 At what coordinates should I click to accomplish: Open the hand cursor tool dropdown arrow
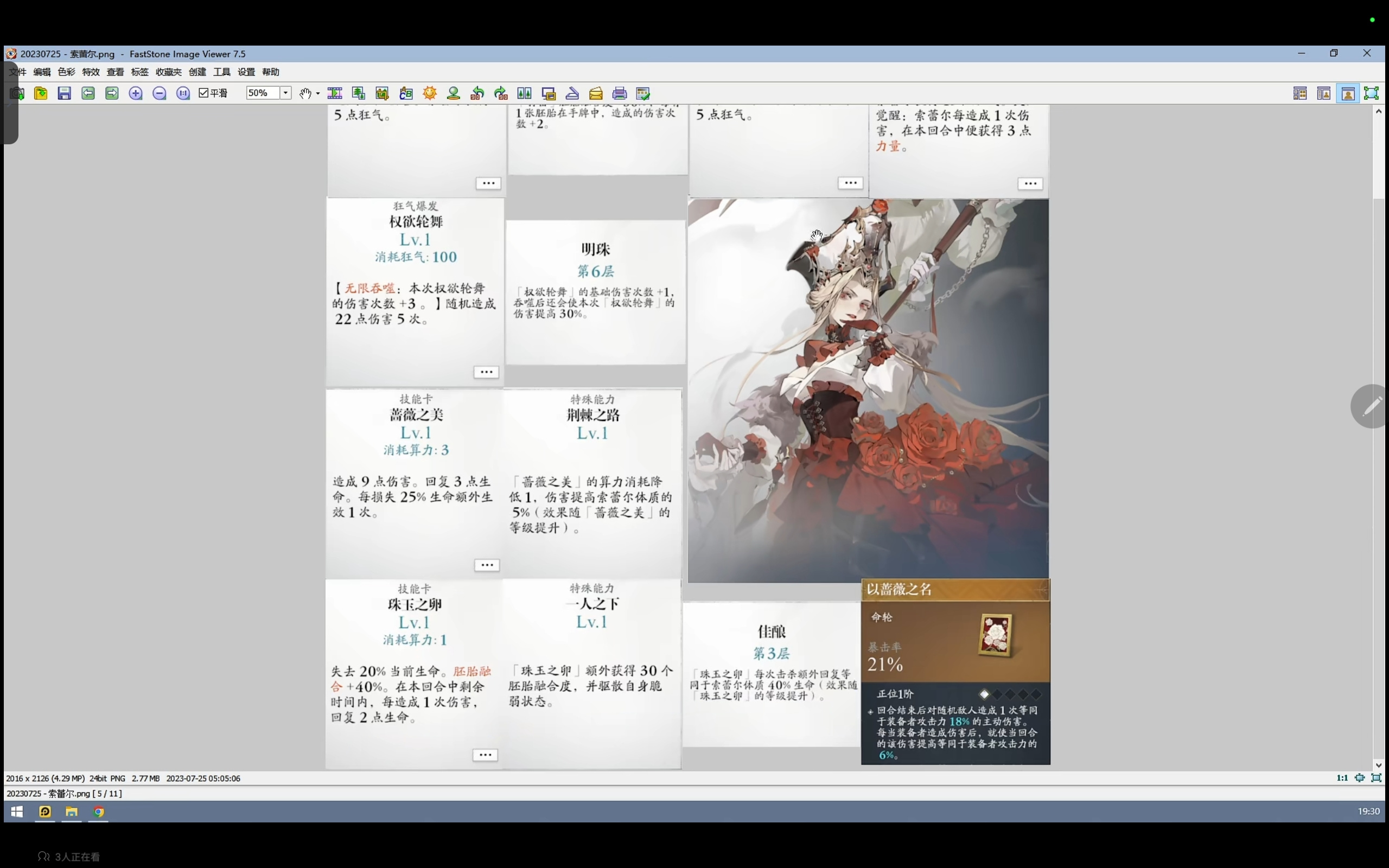(317, 93)
